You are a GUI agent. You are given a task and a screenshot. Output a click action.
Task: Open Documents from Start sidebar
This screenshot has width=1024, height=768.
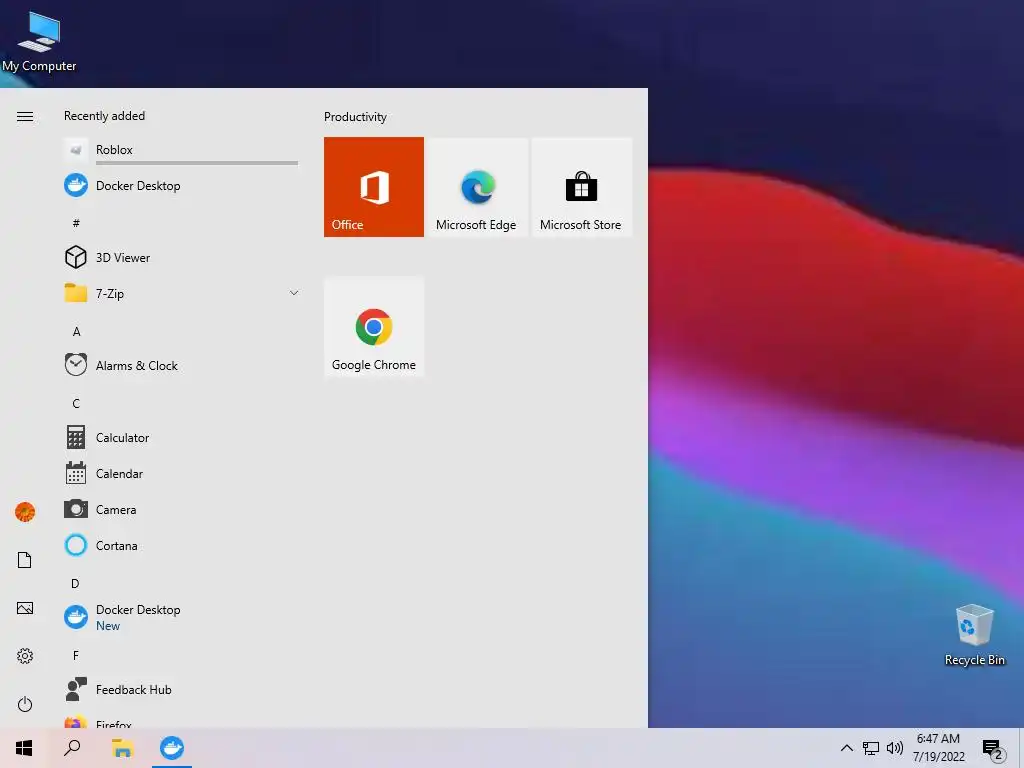(x=25, y=560)
